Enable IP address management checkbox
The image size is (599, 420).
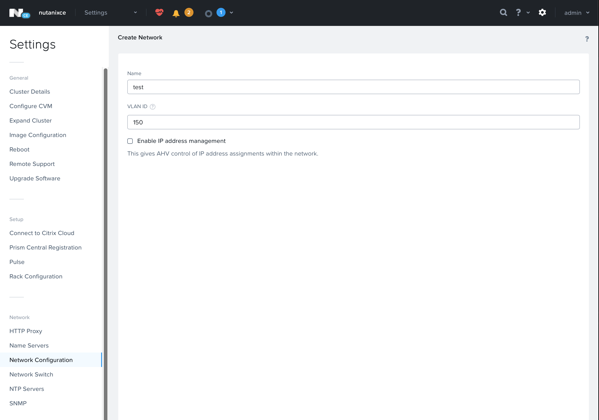click(x=130, y=141)
